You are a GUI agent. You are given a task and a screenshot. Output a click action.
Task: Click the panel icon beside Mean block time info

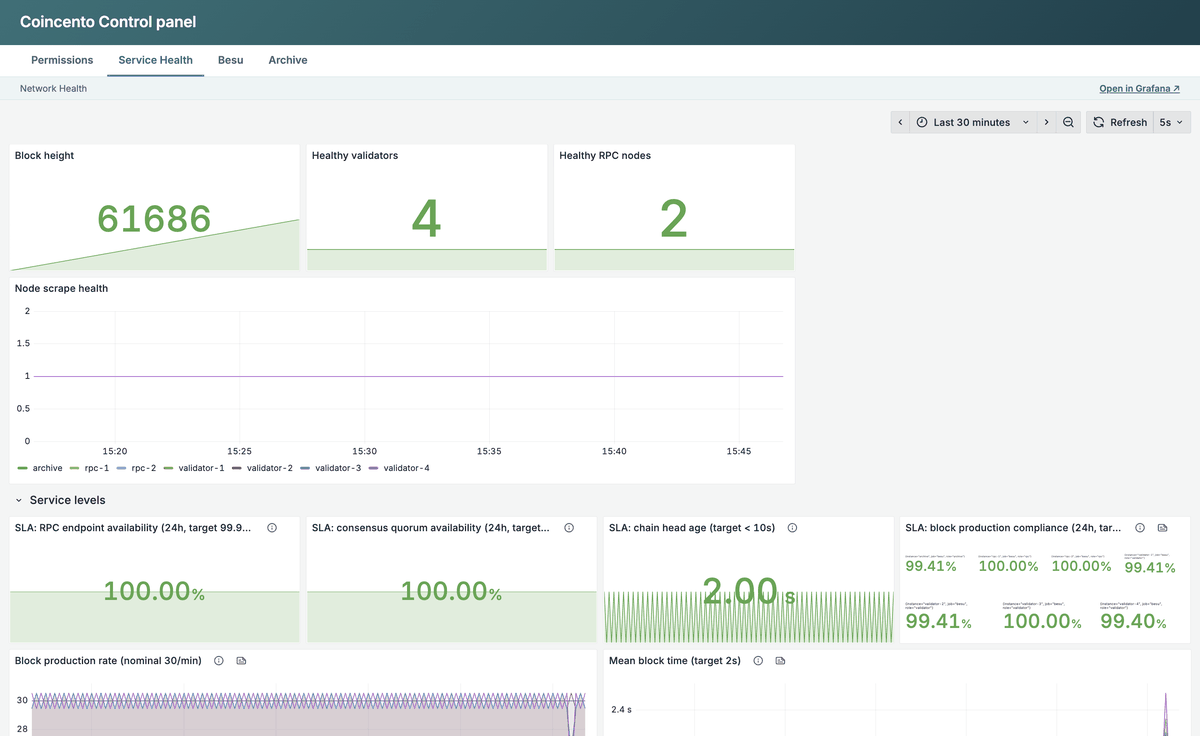[780, 661]
